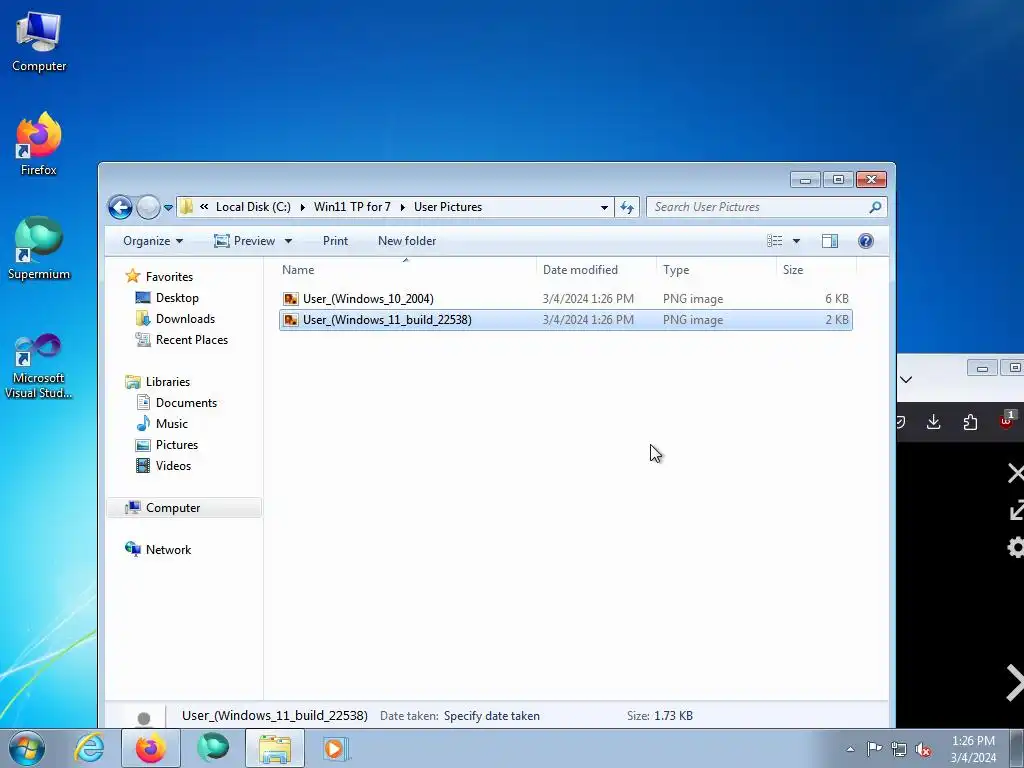Click the muted volume tray icon
This screenshot has width=1024, height=768.
click(923, 749)
